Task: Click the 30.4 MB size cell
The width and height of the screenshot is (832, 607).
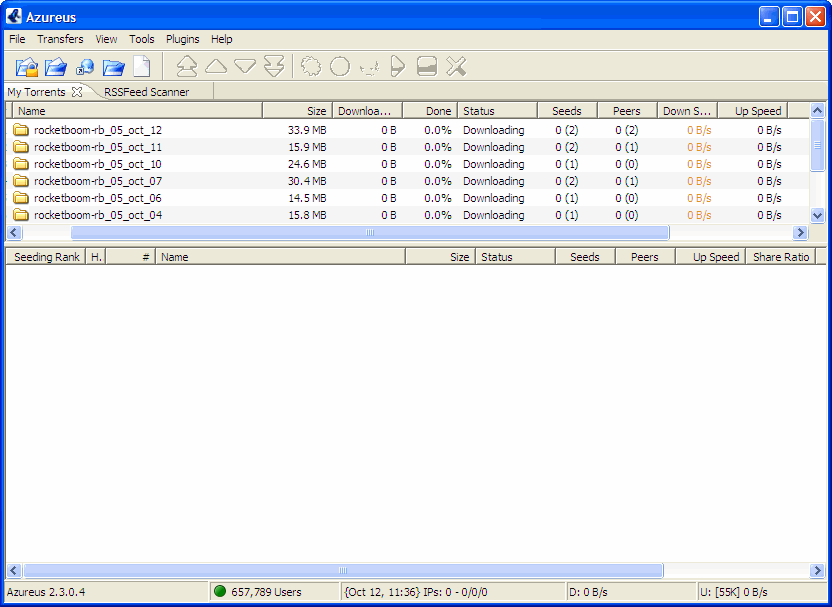Action: click(x=307, y=181)
